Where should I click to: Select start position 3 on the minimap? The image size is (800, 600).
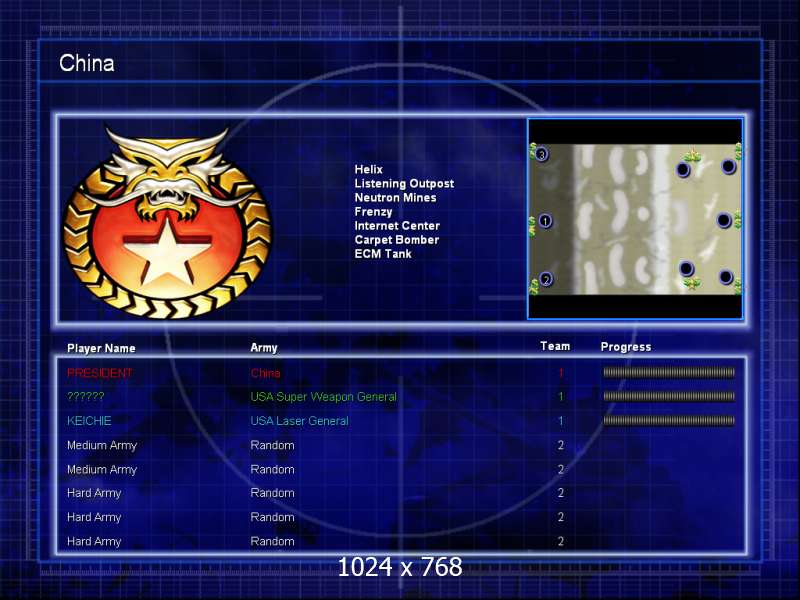click(542, 154)
